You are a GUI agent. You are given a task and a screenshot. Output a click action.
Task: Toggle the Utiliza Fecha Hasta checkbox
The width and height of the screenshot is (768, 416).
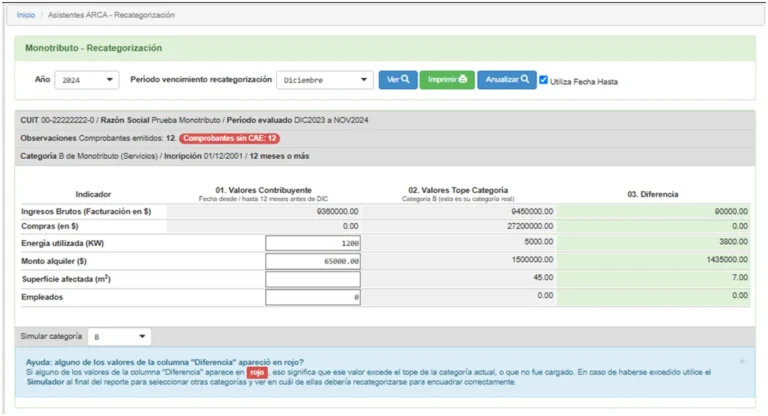pyautogui.click(x=544, y=80)
